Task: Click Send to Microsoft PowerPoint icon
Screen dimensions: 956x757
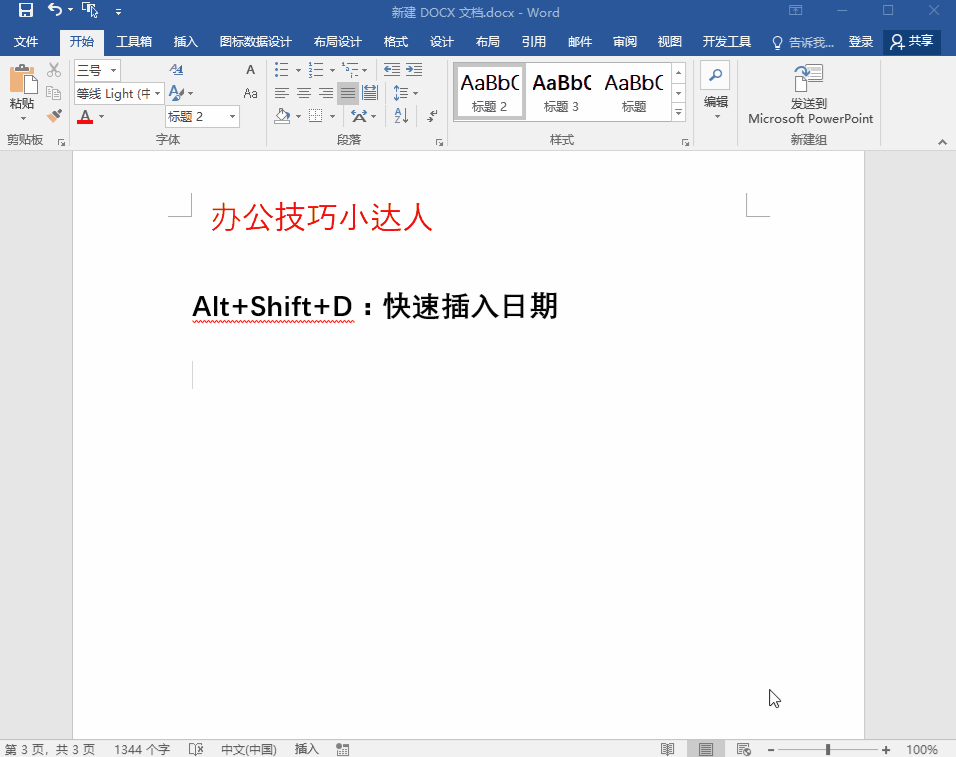Action: click(808, 78)
